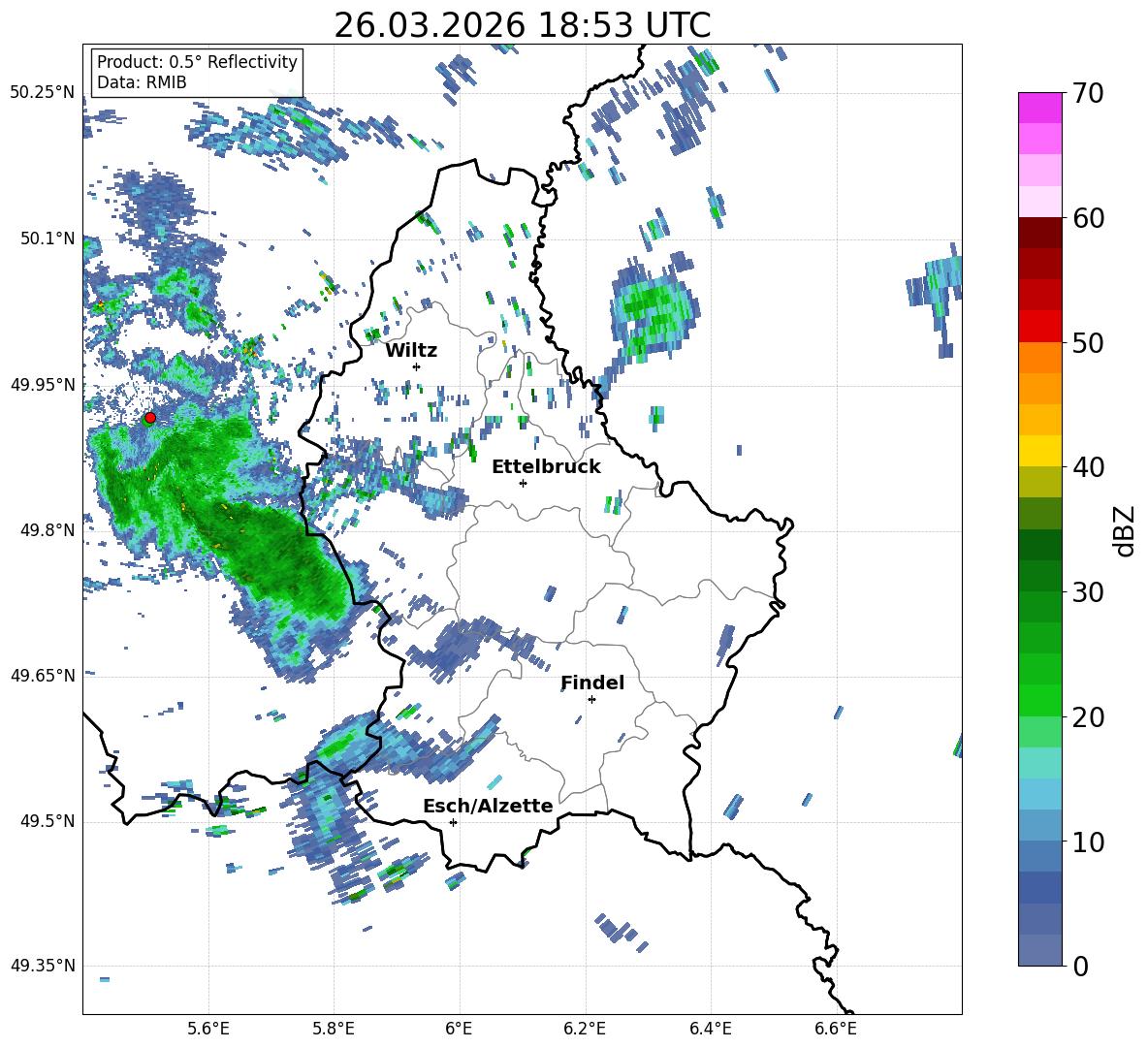
Task: Click the Findel station label
Action: click(592, 683)
